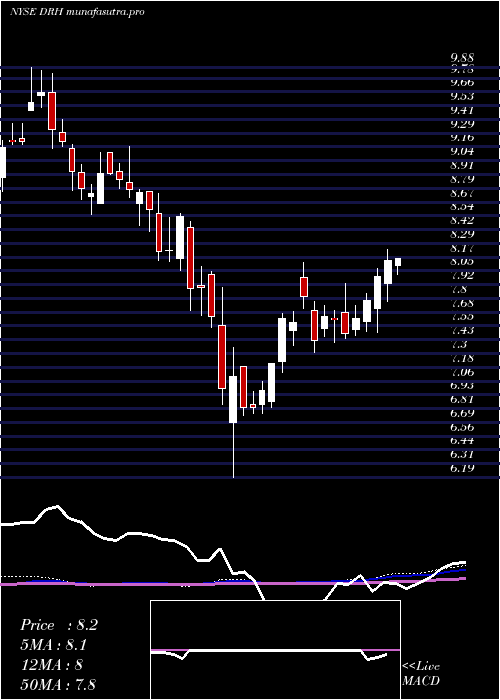This screenshot has height=700, width=500.
Task: Choose the 8.54 price level
Action: [462, 206]
